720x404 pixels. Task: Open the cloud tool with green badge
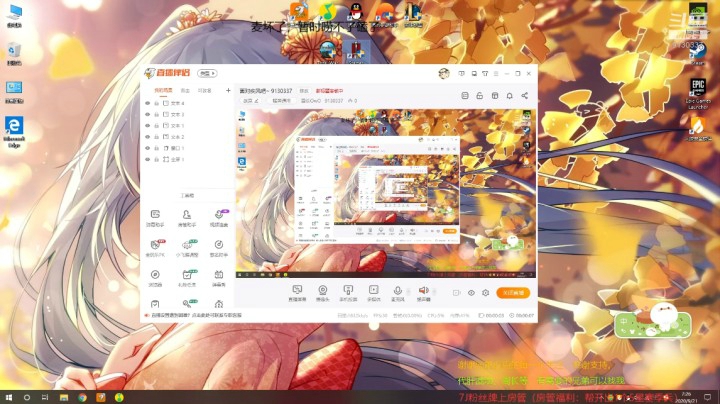[186, 247]
